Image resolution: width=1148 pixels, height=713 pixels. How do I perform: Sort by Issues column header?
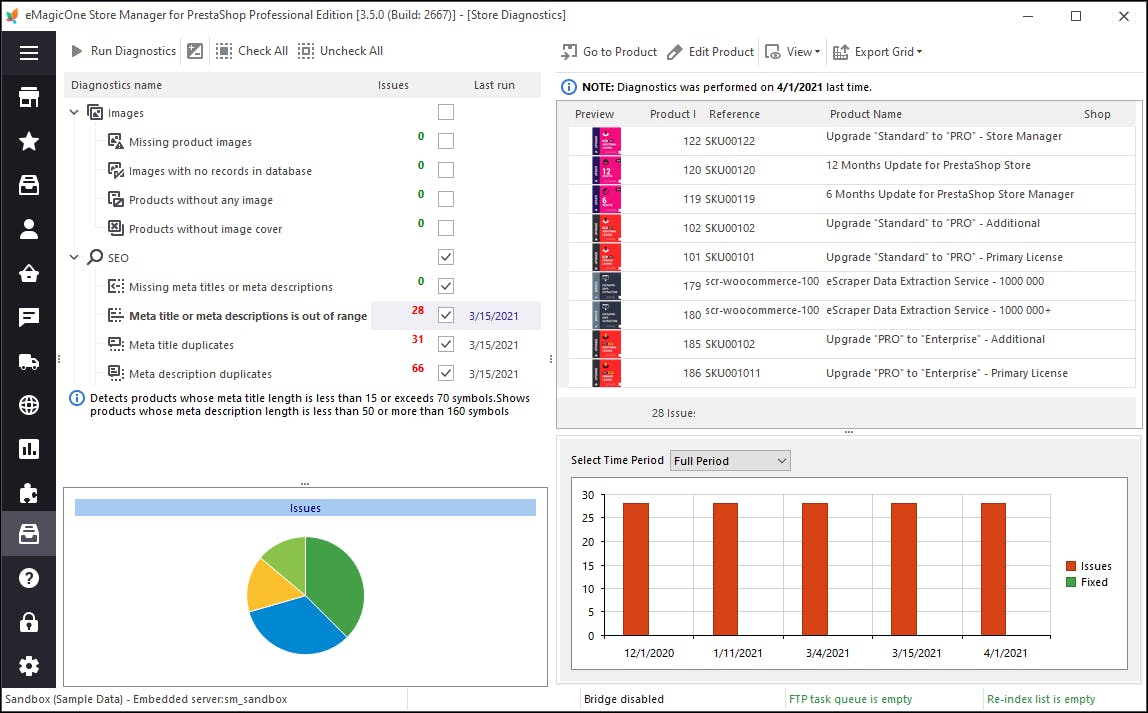pyautogui.click(x=393, y=85)
